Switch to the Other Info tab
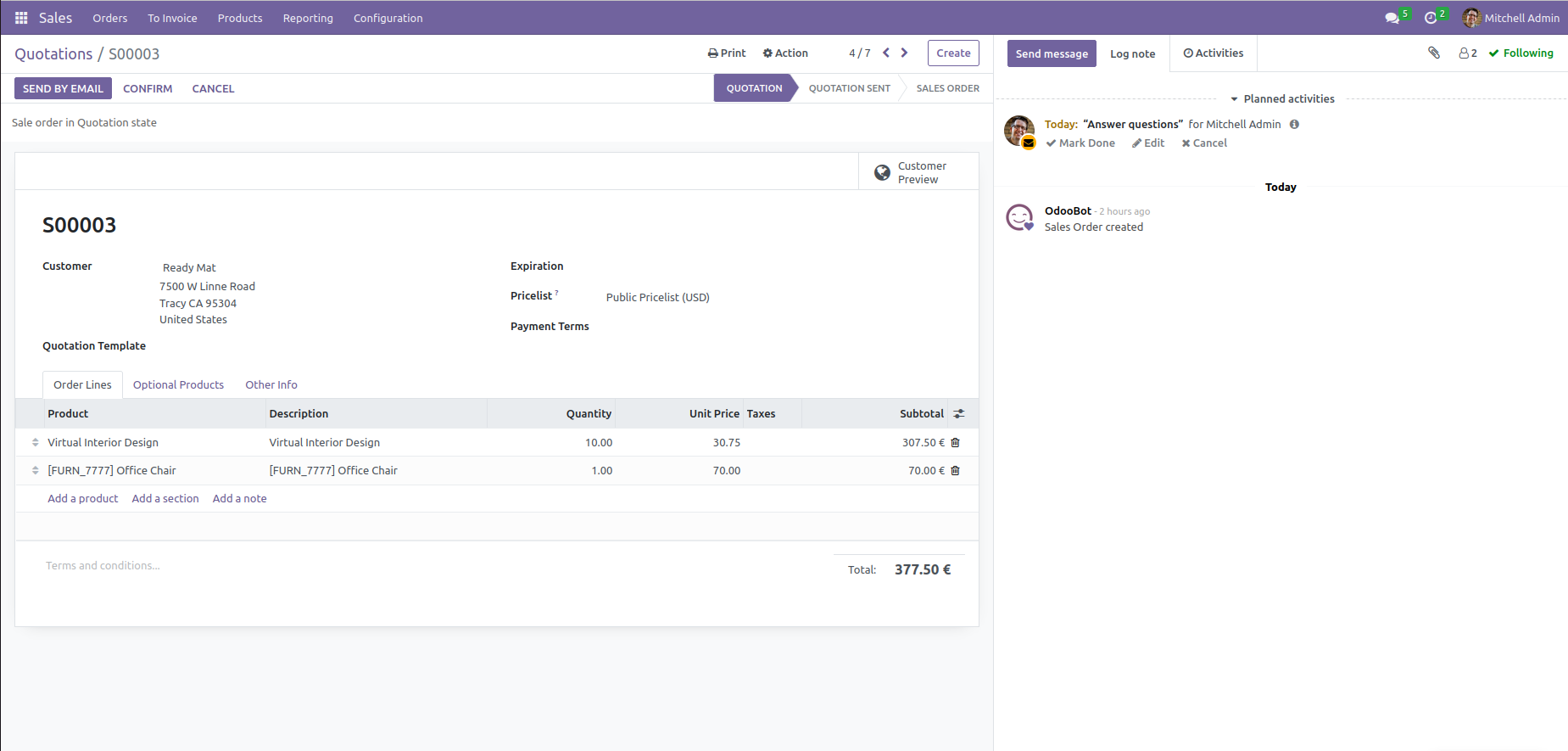The width and height of the screenshot is (1568, 751). pos(271,384)
